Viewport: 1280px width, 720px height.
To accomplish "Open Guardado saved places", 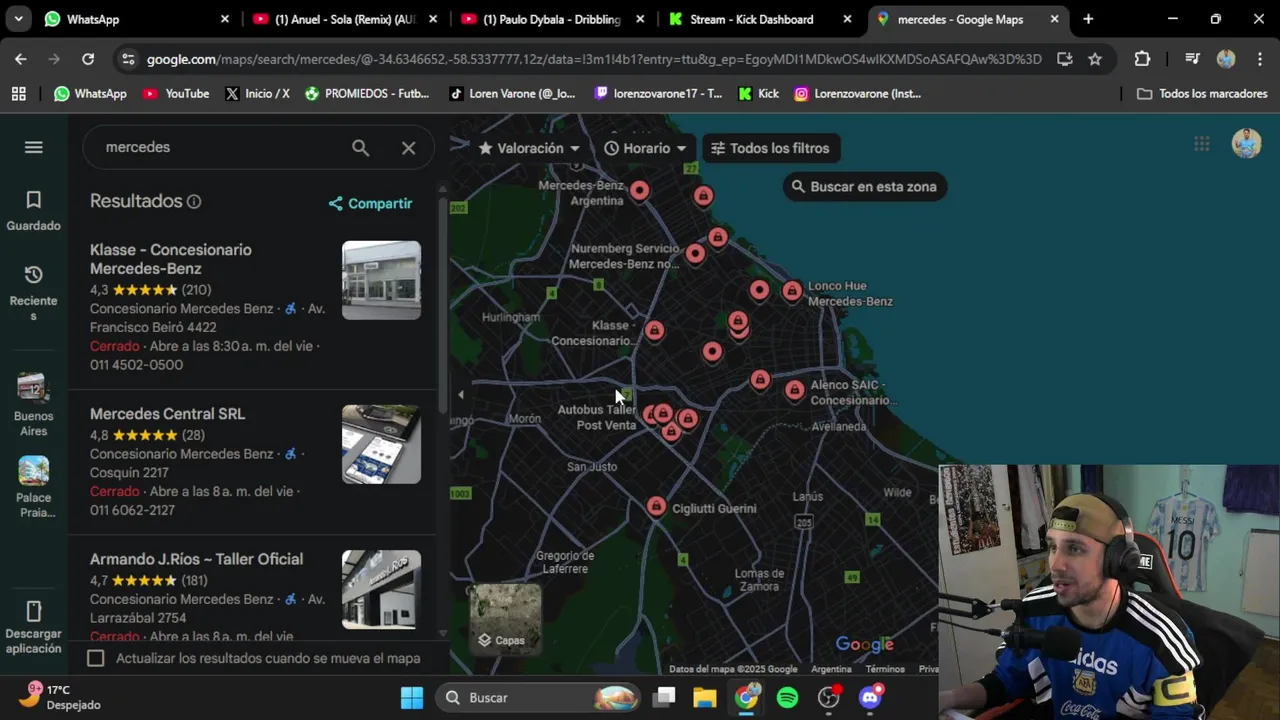I will tap(33, 211).
